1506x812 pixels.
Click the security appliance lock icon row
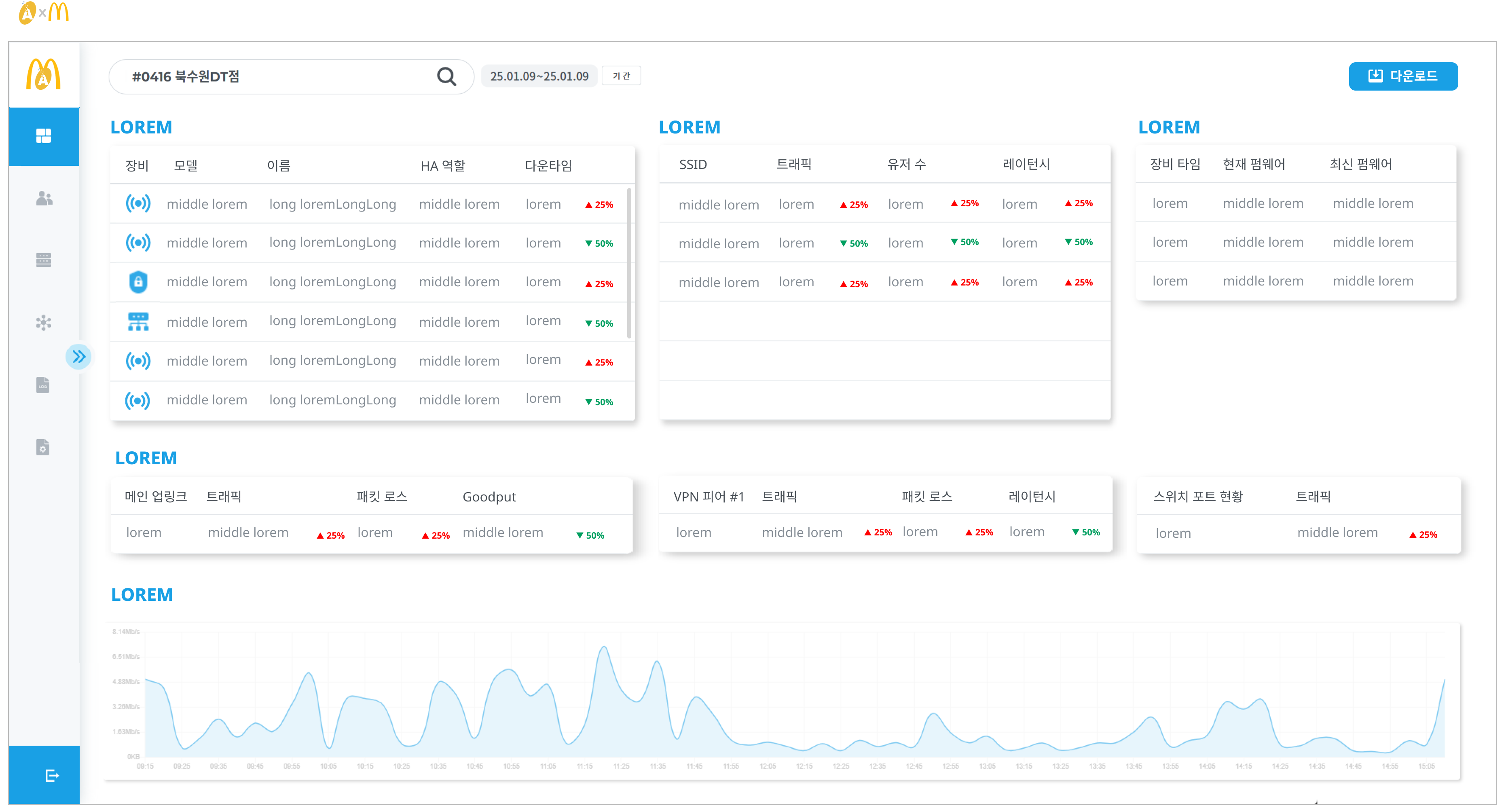click(138, 282)
